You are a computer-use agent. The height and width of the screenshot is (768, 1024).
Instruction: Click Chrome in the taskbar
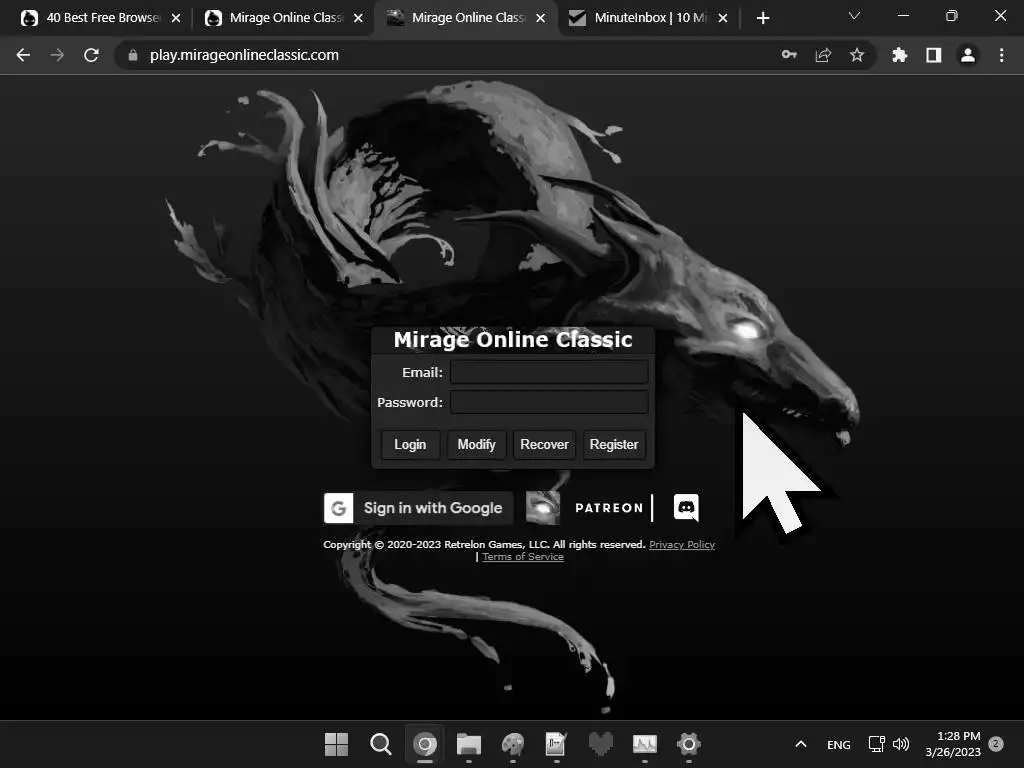click(425, 744)
